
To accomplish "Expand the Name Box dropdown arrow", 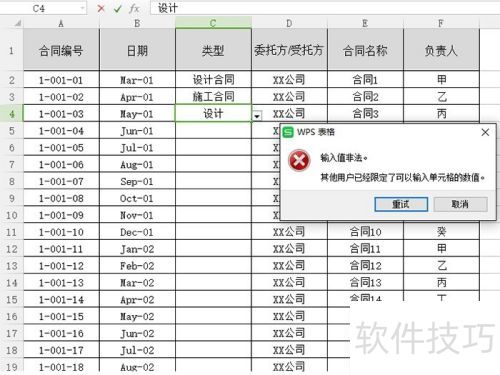I will click(82, 8).
